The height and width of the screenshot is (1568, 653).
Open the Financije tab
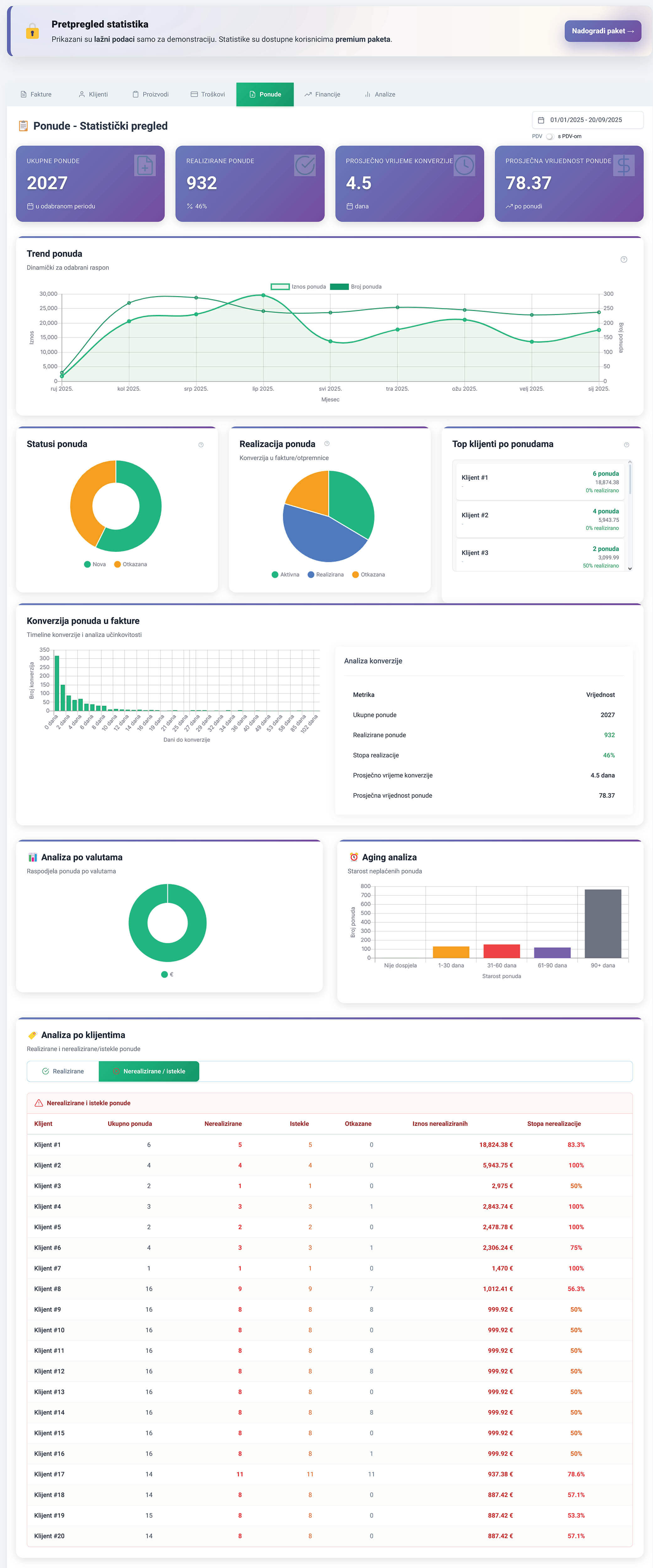coord(322,94)
